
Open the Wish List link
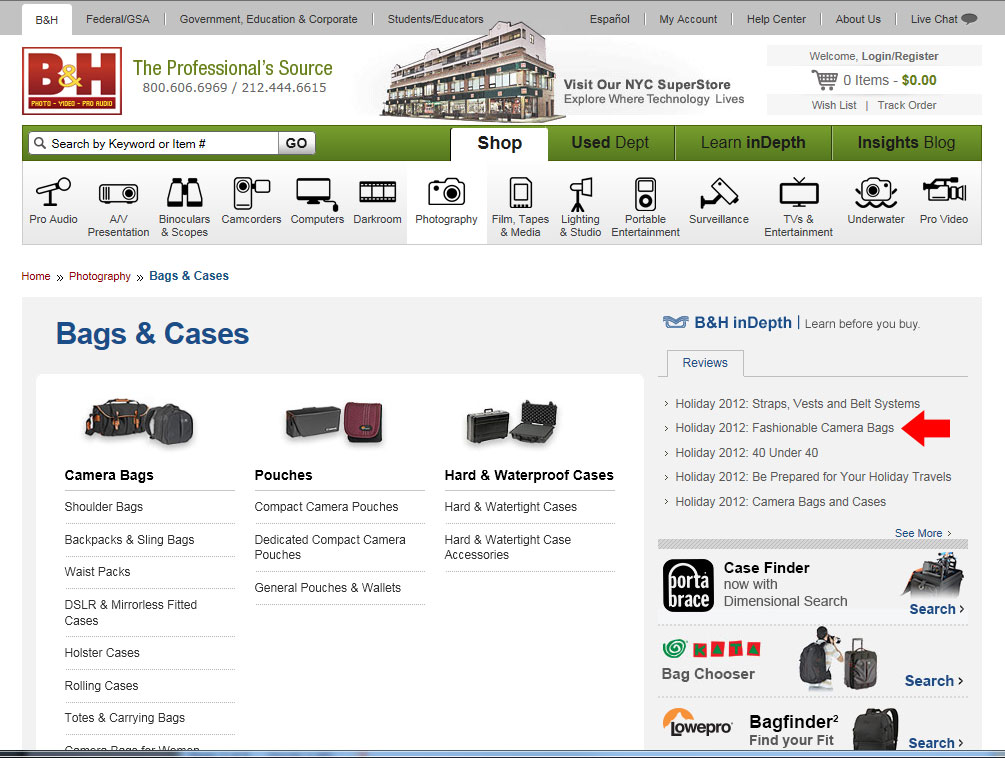coord(834,105)
